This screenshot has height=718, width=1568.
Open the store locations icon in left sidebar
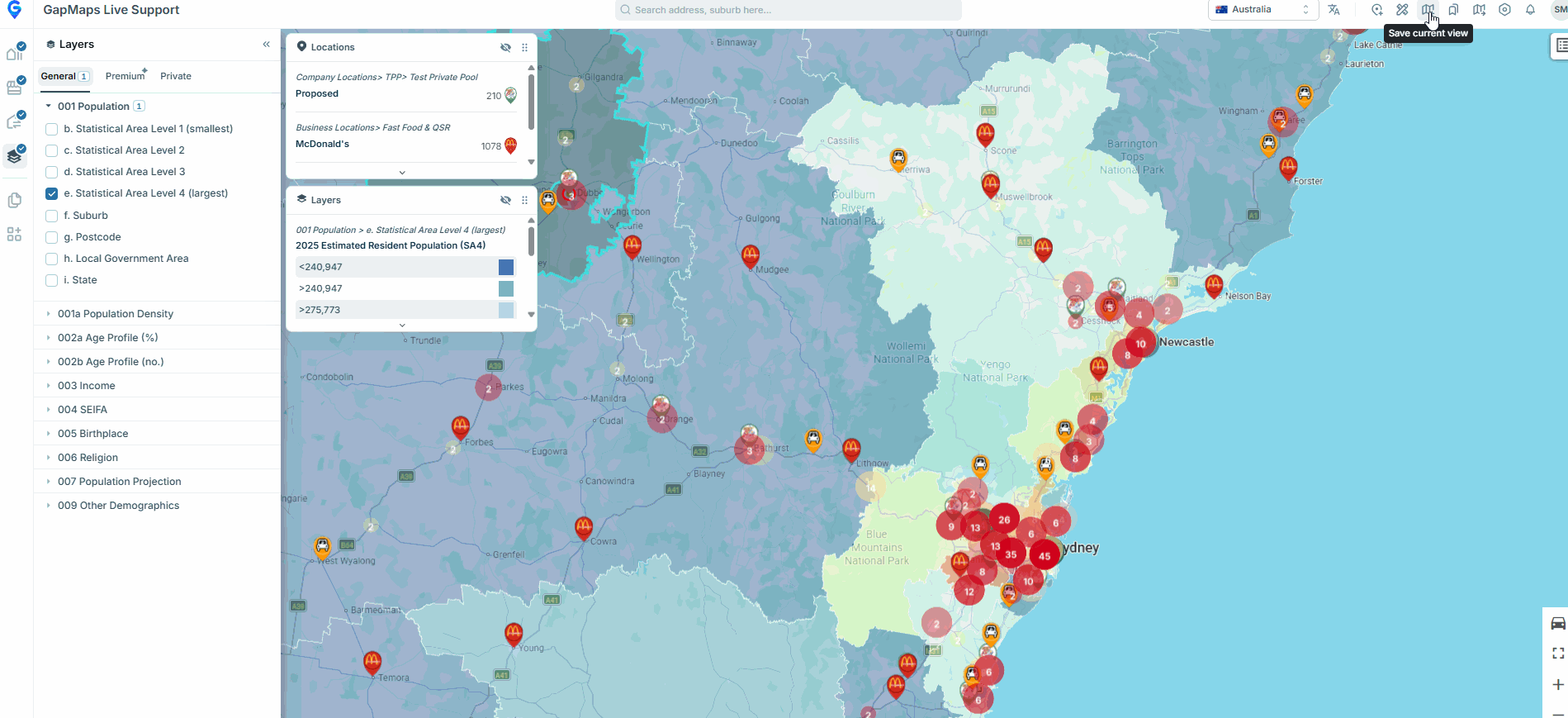pyautogui.click(x=15, y=87)
